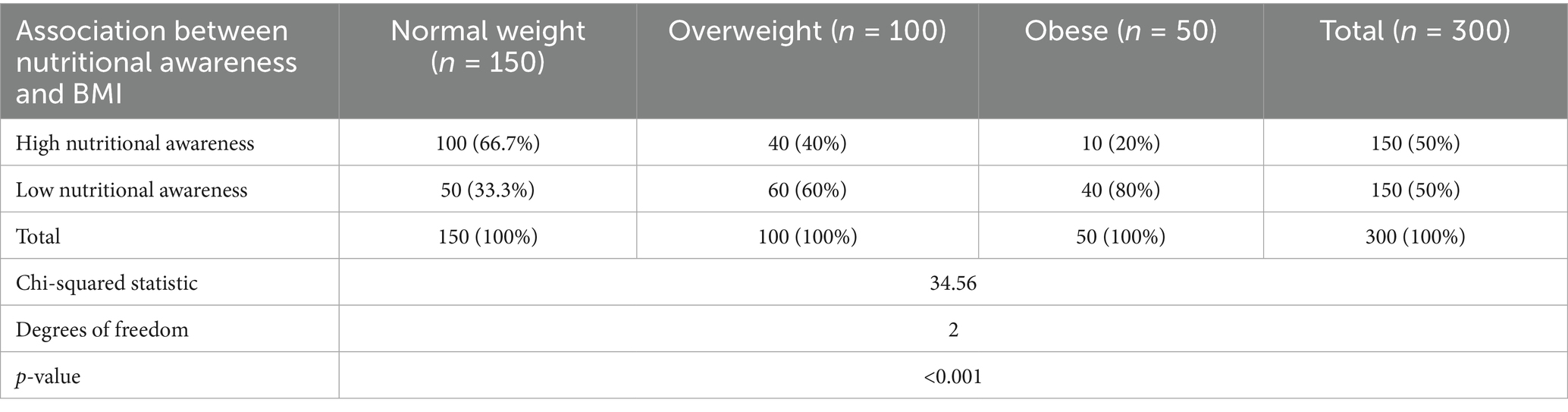Viewport: 1568px width, 412px height.
Task: Select the '40 (80%)' cell
Action: point(1121,190)
